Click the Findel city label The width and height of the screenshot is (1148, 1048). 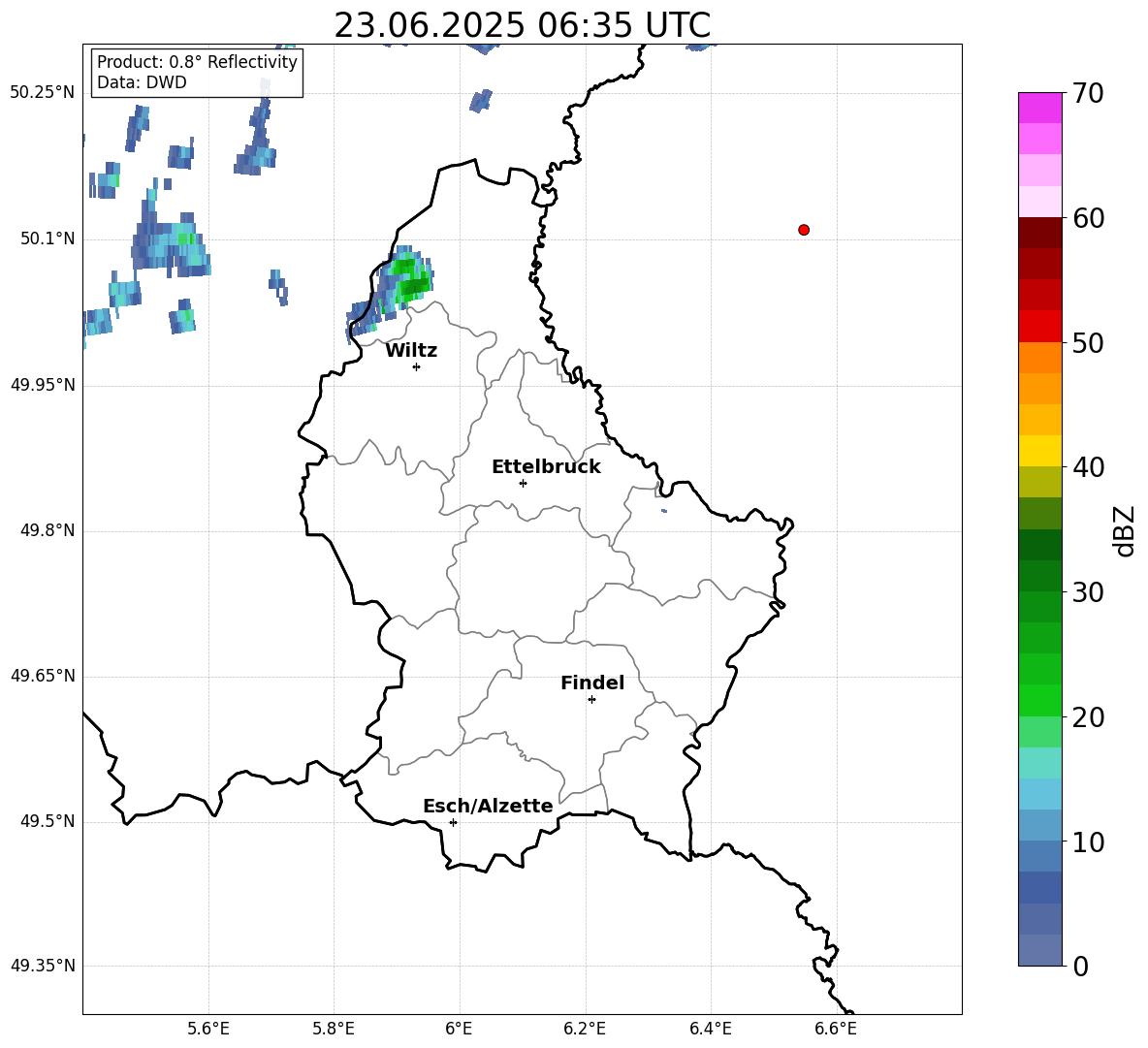pos(592,683)
